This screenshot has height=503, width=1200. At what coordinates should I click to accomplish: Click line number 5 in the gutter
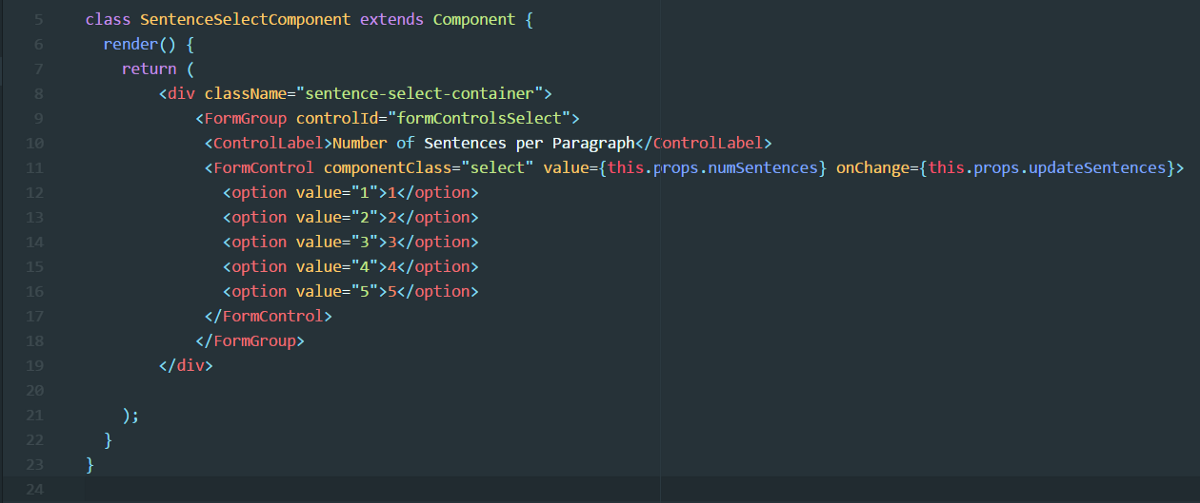[38, 20]
